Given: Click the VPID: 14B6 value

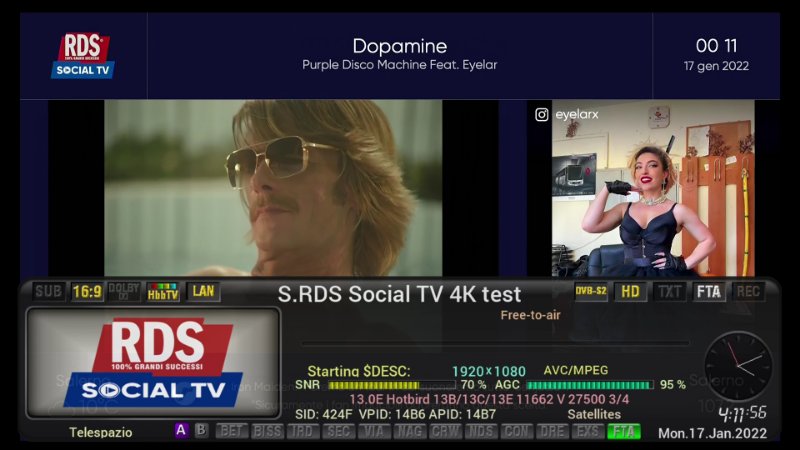Looking at the screenshot, I should pyautogui.click(x=391, y=414).
